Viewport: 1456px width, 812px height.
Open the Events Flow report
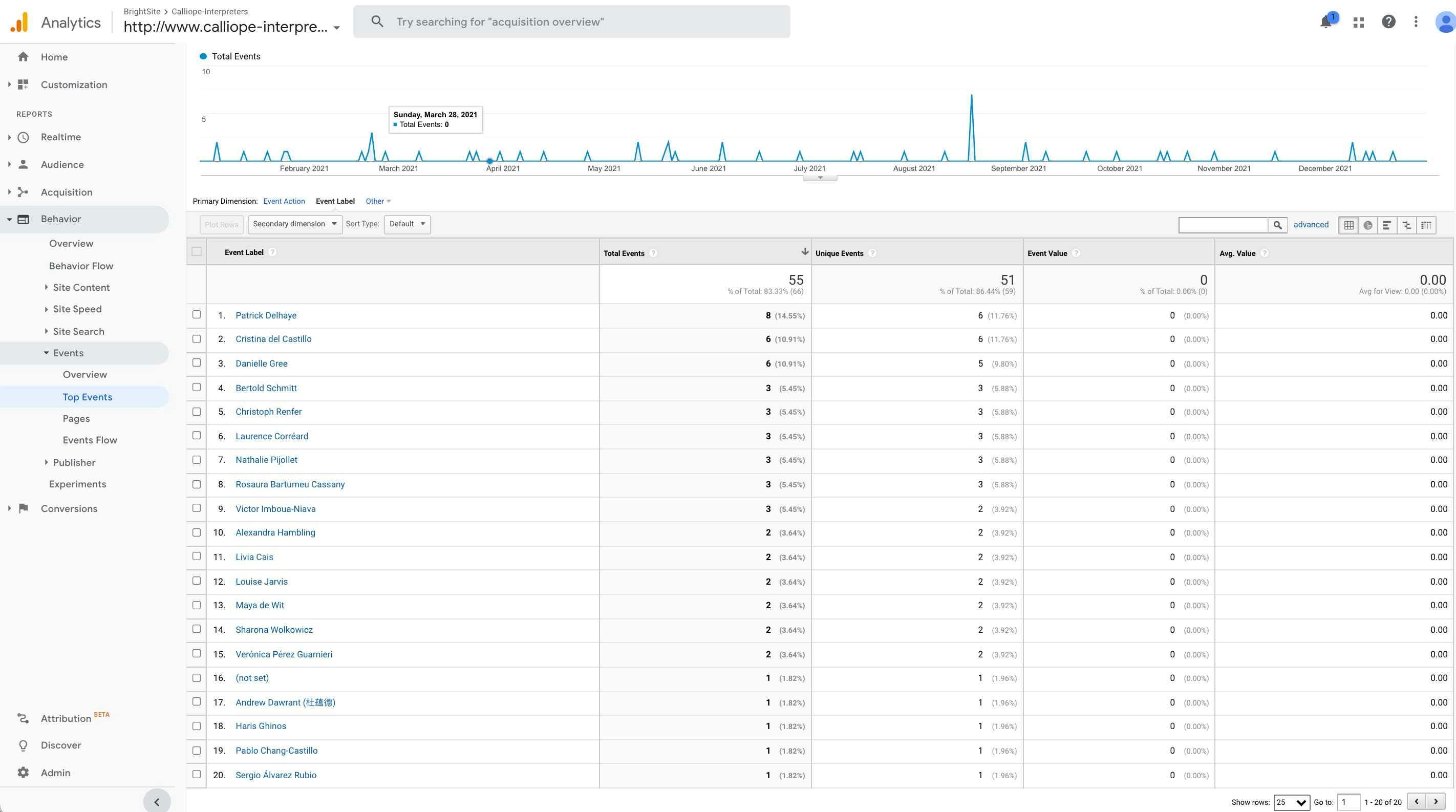(x=90, y=440)
